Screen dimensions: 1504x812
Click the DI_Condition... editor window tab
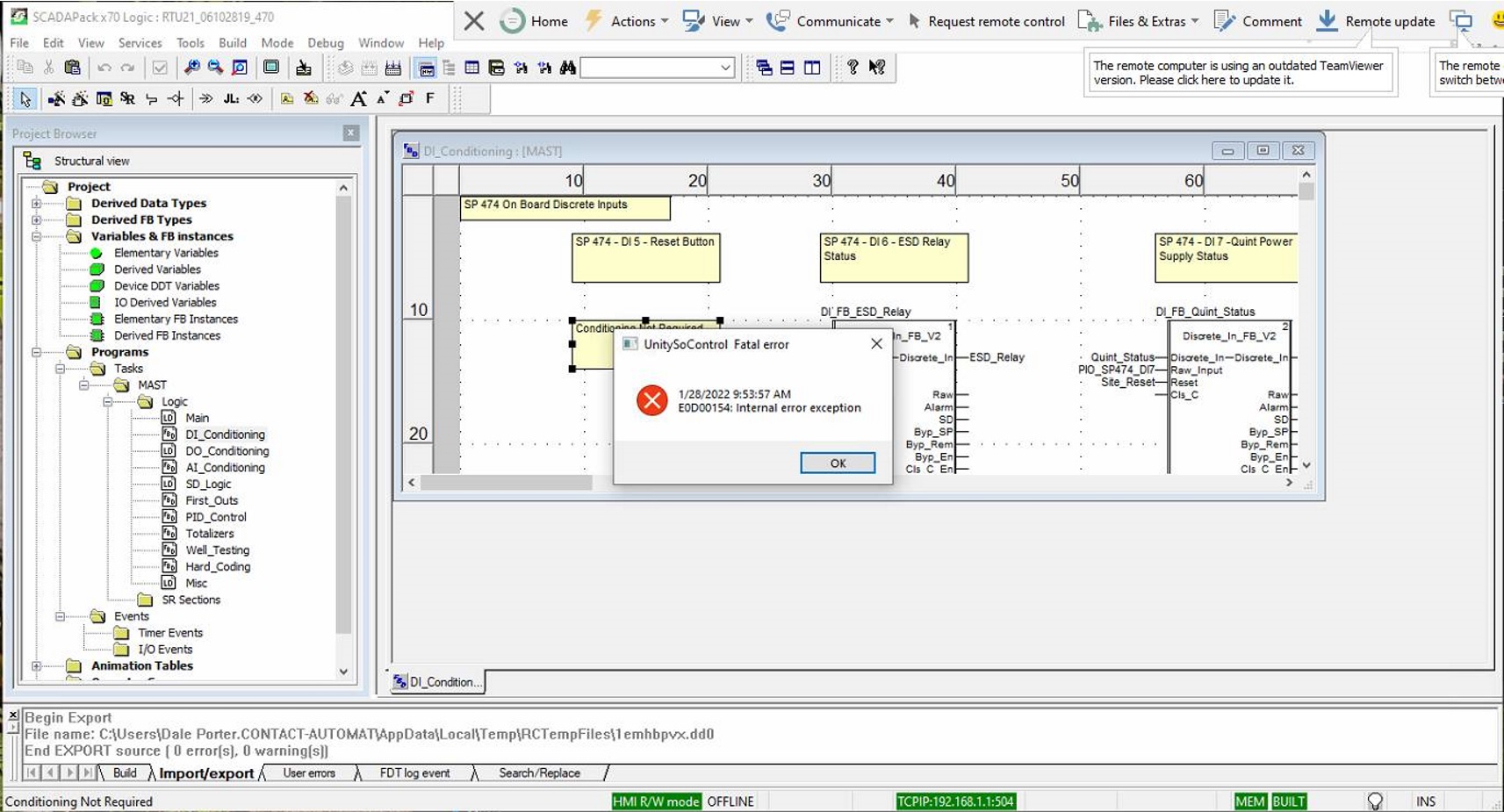(x=437, y=682)
